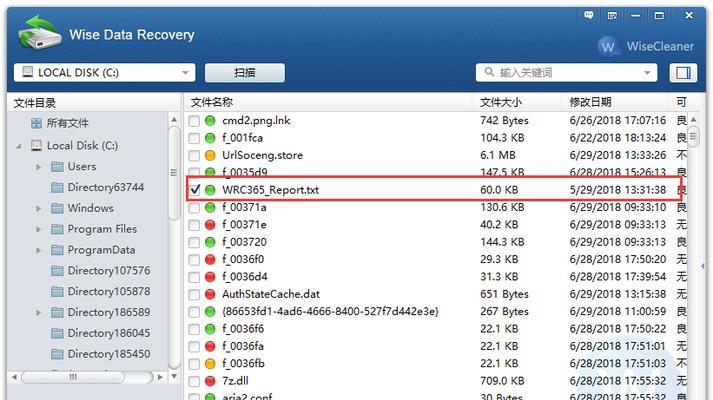Image resolution: width=713 pixels, height=400 pixels.
Task: Click the Local Disk (C:) drive icon in tree
Action: pos(36,145)
